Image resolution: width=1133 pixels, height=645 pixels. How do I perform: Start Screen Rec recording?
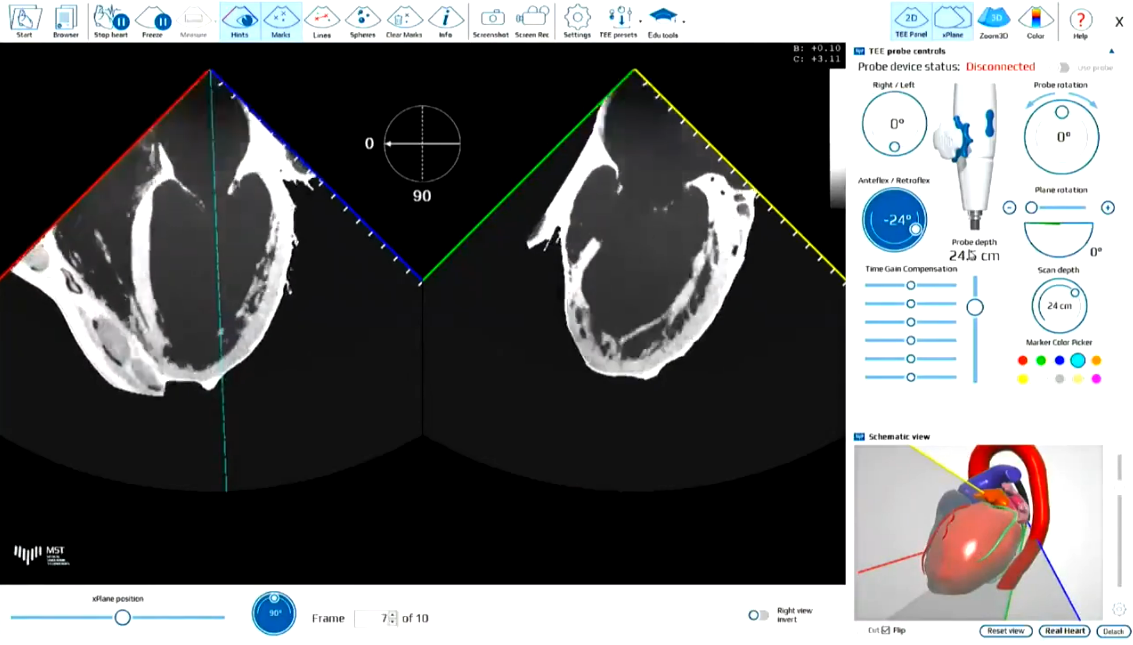[x=531, y=18]
